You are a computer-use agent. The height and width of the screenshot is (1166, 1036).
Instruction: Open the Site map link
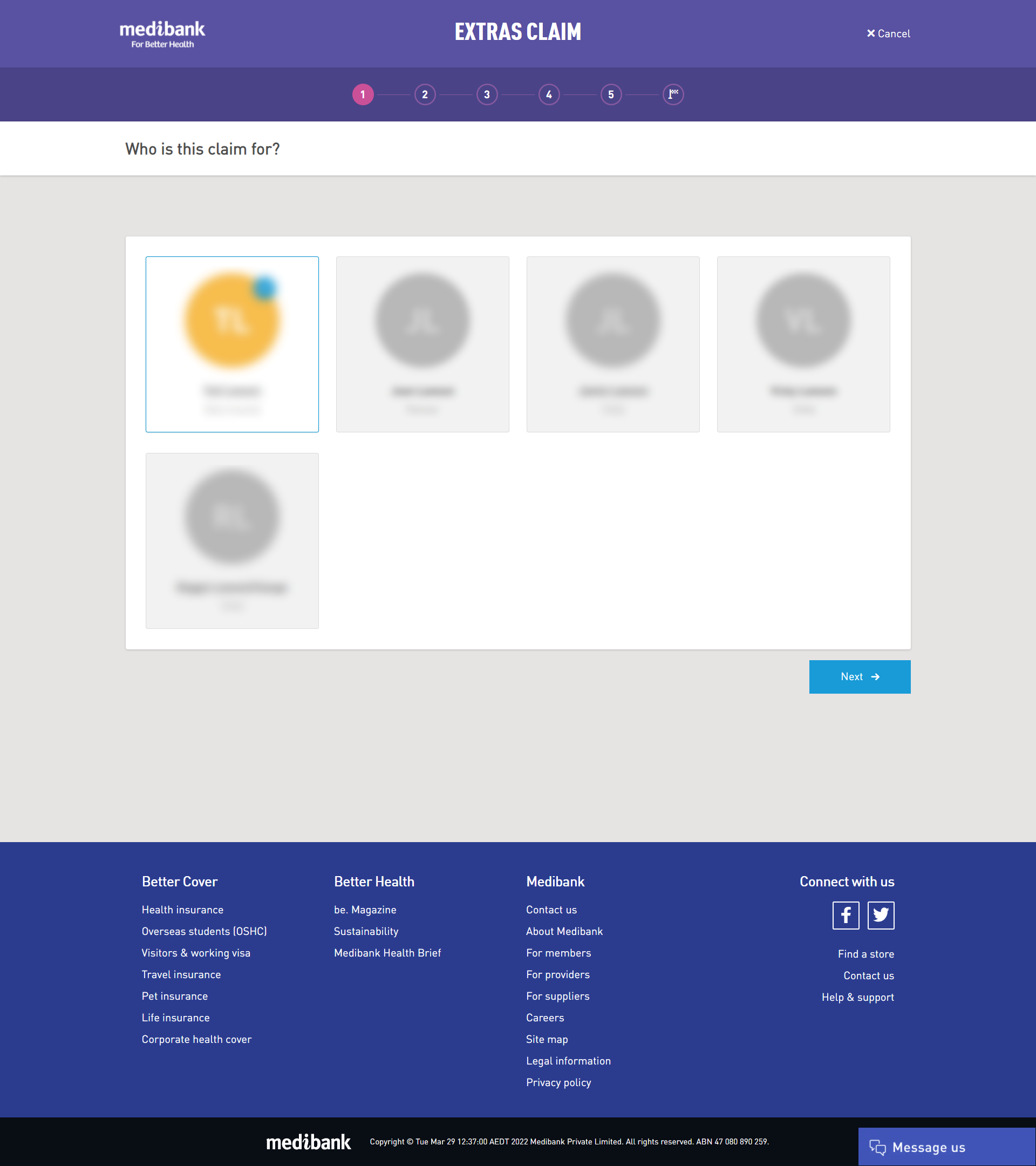547,1040
